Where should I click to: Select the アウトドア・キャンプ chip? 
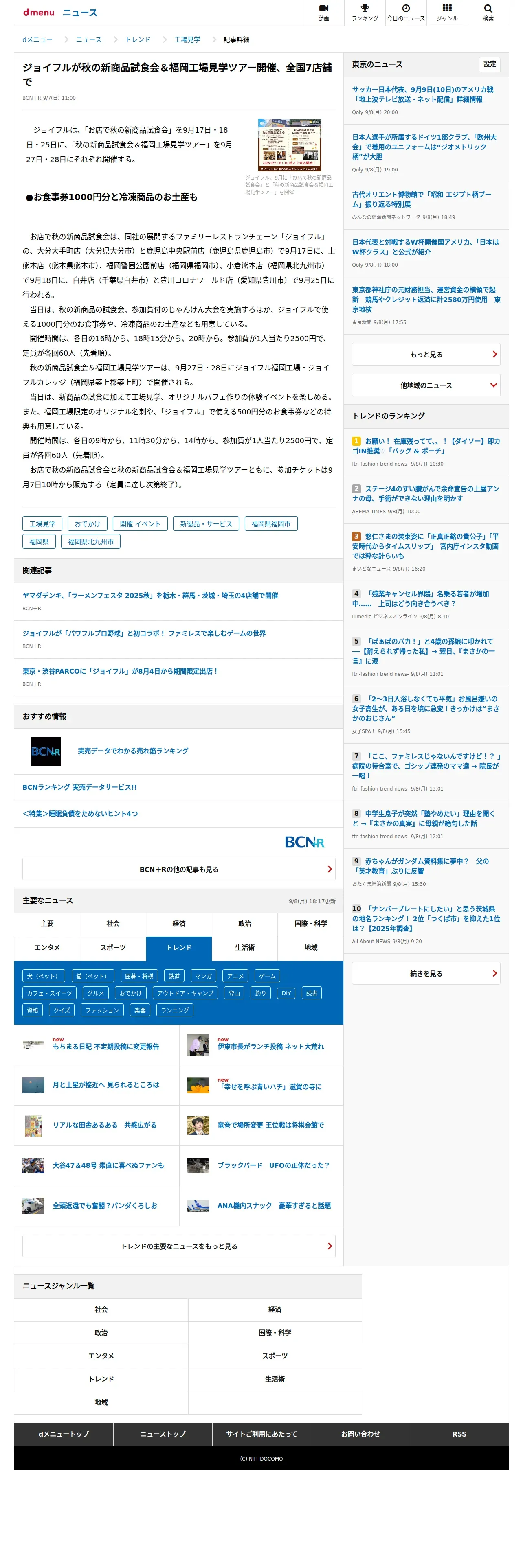[x=185, y=993]
